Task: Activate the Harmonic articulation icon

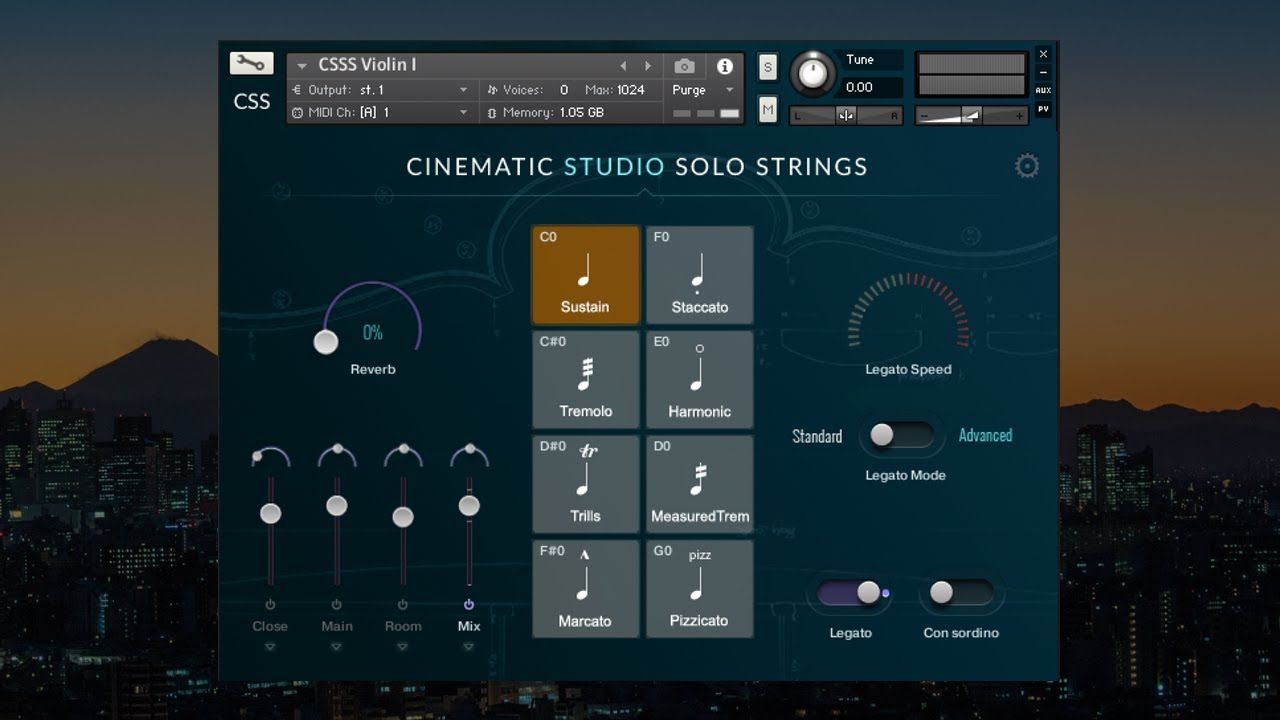Action: click(x=699, y=379)
